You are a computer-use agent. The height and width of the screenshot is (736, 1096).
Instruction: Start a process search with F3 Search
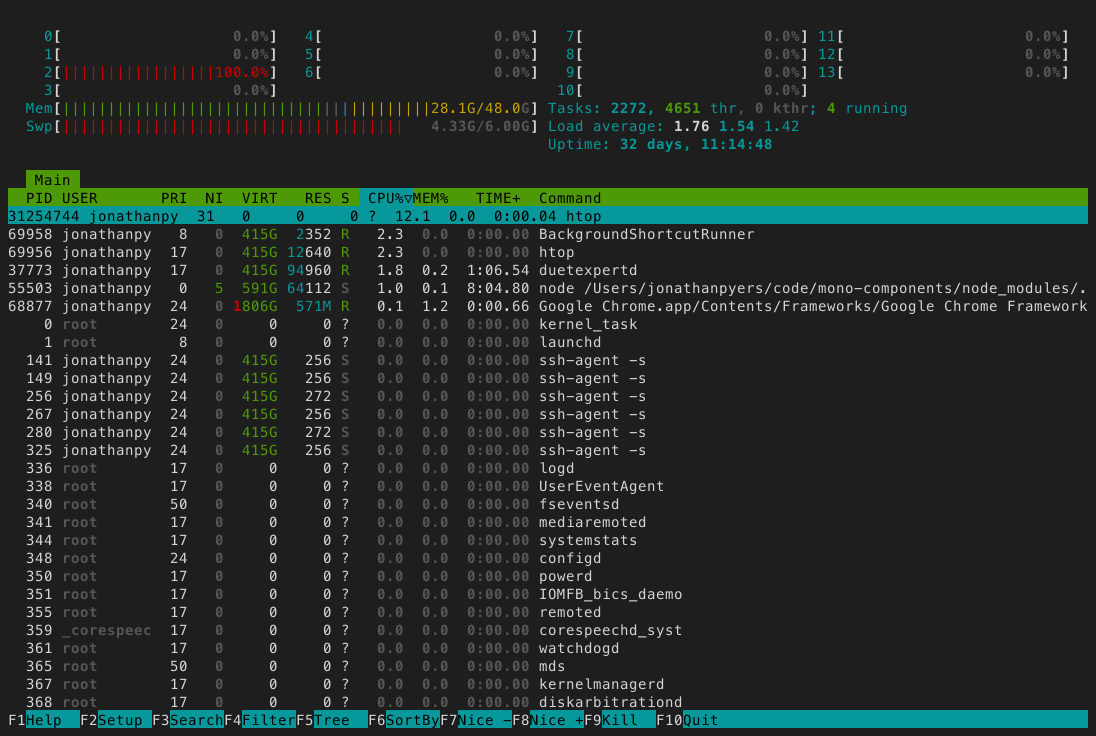[x=190, y=719]
